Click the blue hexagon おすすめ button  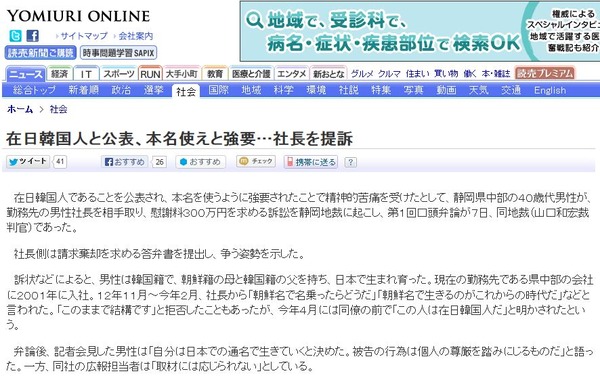201,162
